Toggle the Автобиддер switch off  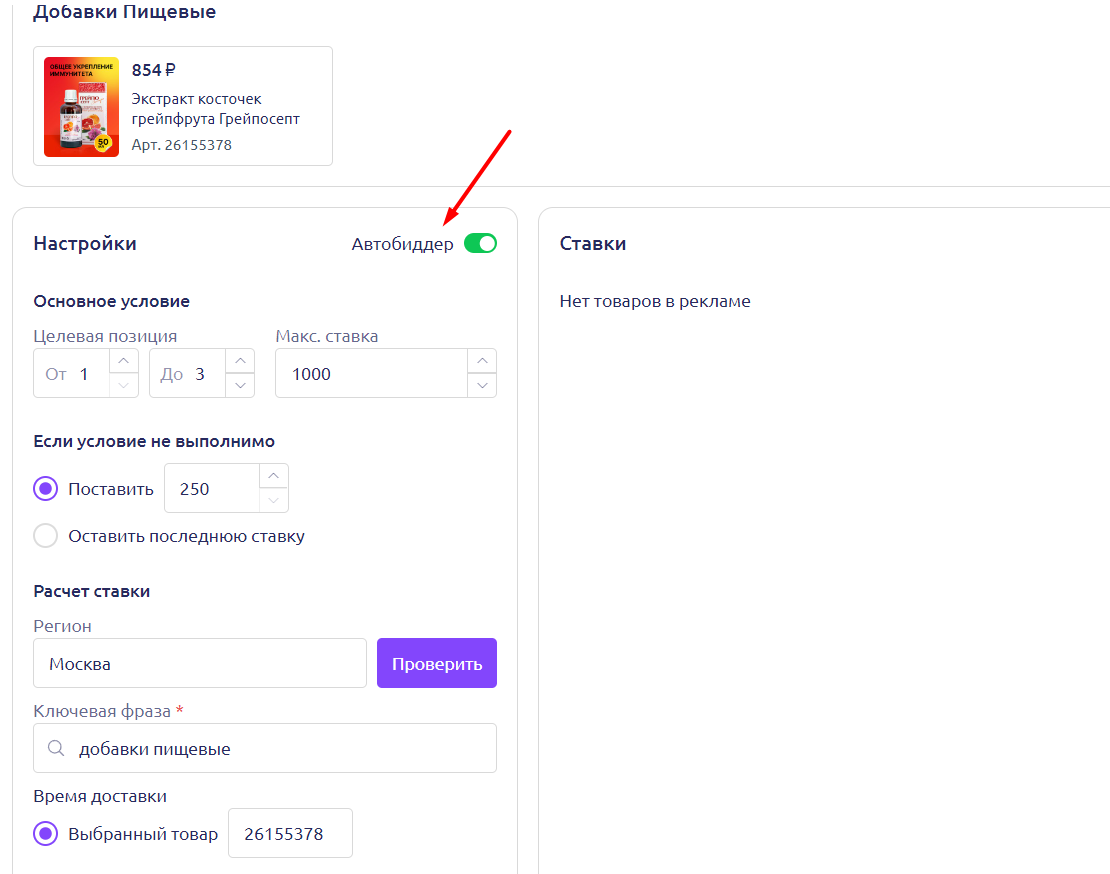pyautogui.click(x=480, y=244)
